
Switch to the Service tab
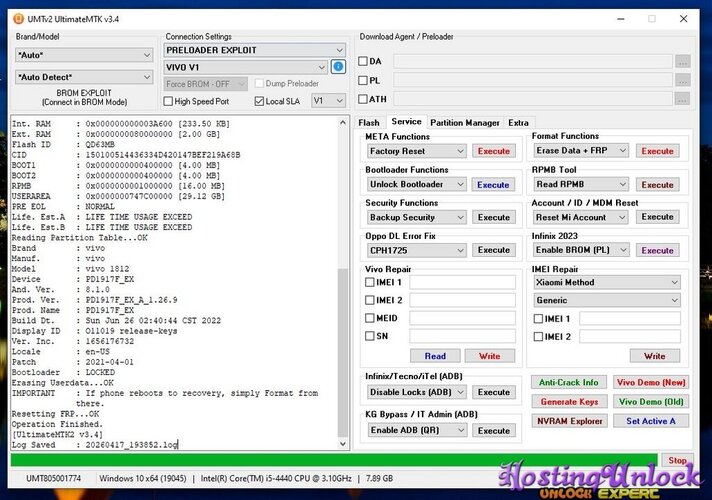(406, 122)
